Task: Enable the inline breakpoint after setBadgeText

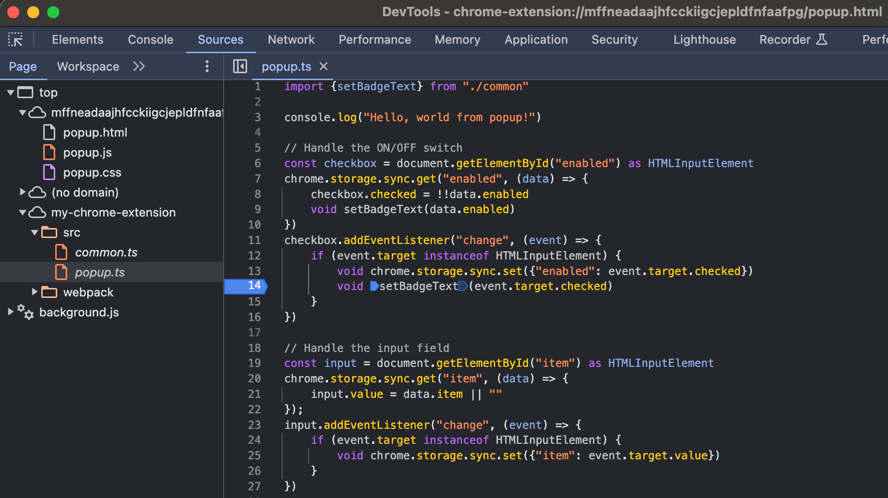Action: coord(463,286)
